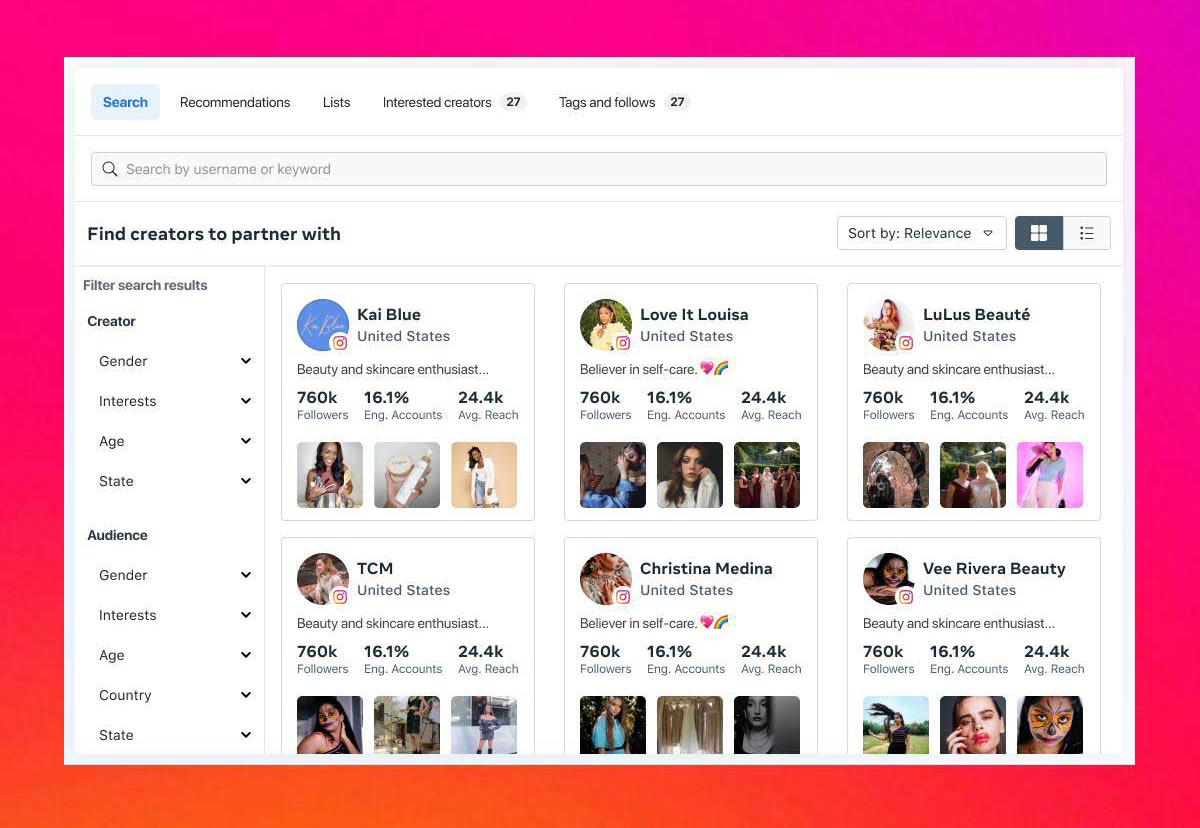The image size is (1200, 828).
Task: View Love It Louisa's portrait post thumbnail
Action: 690,475
